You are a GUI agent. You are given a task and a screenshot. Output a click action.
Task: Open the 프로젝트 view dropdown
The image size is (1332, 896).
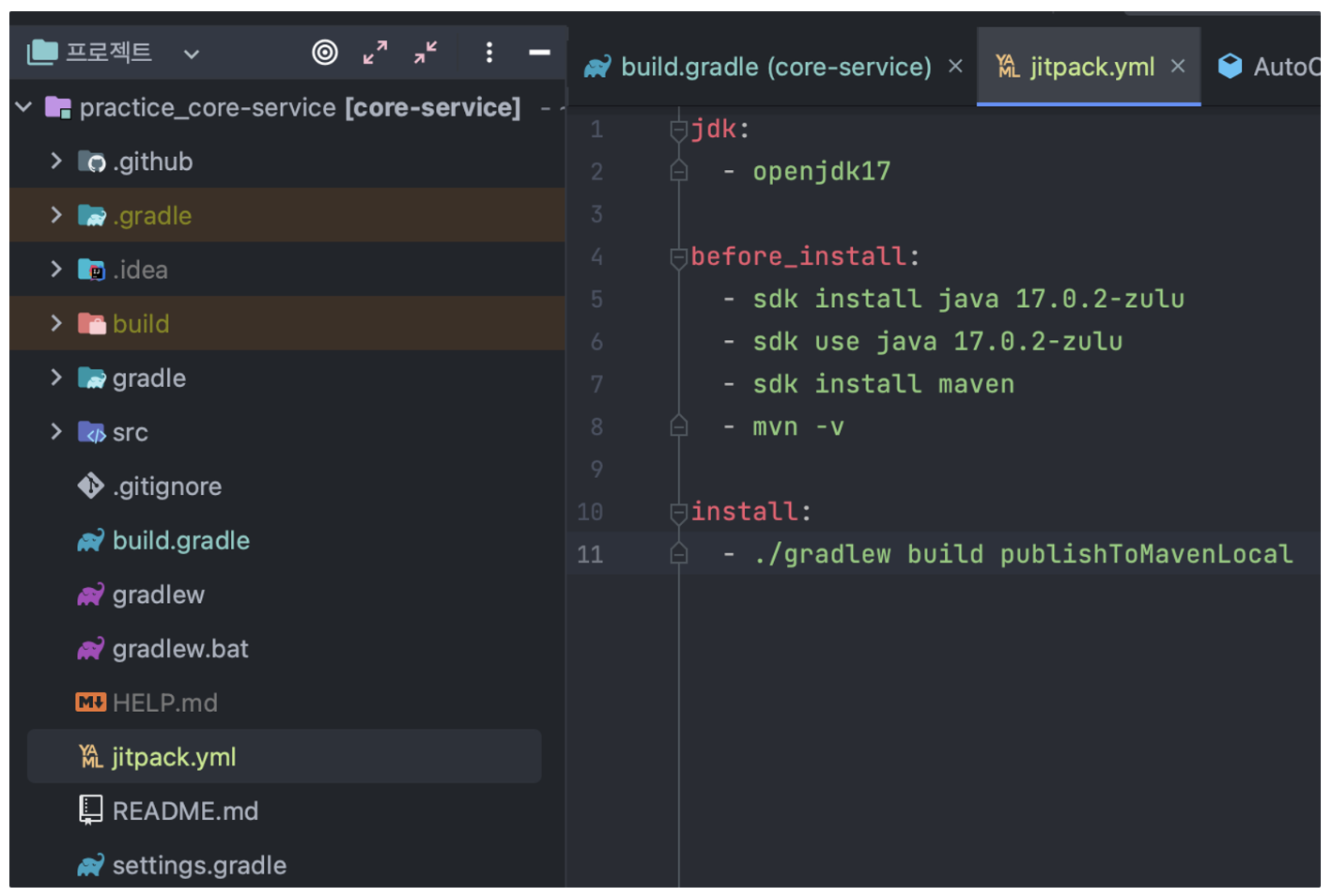[192, 54]
